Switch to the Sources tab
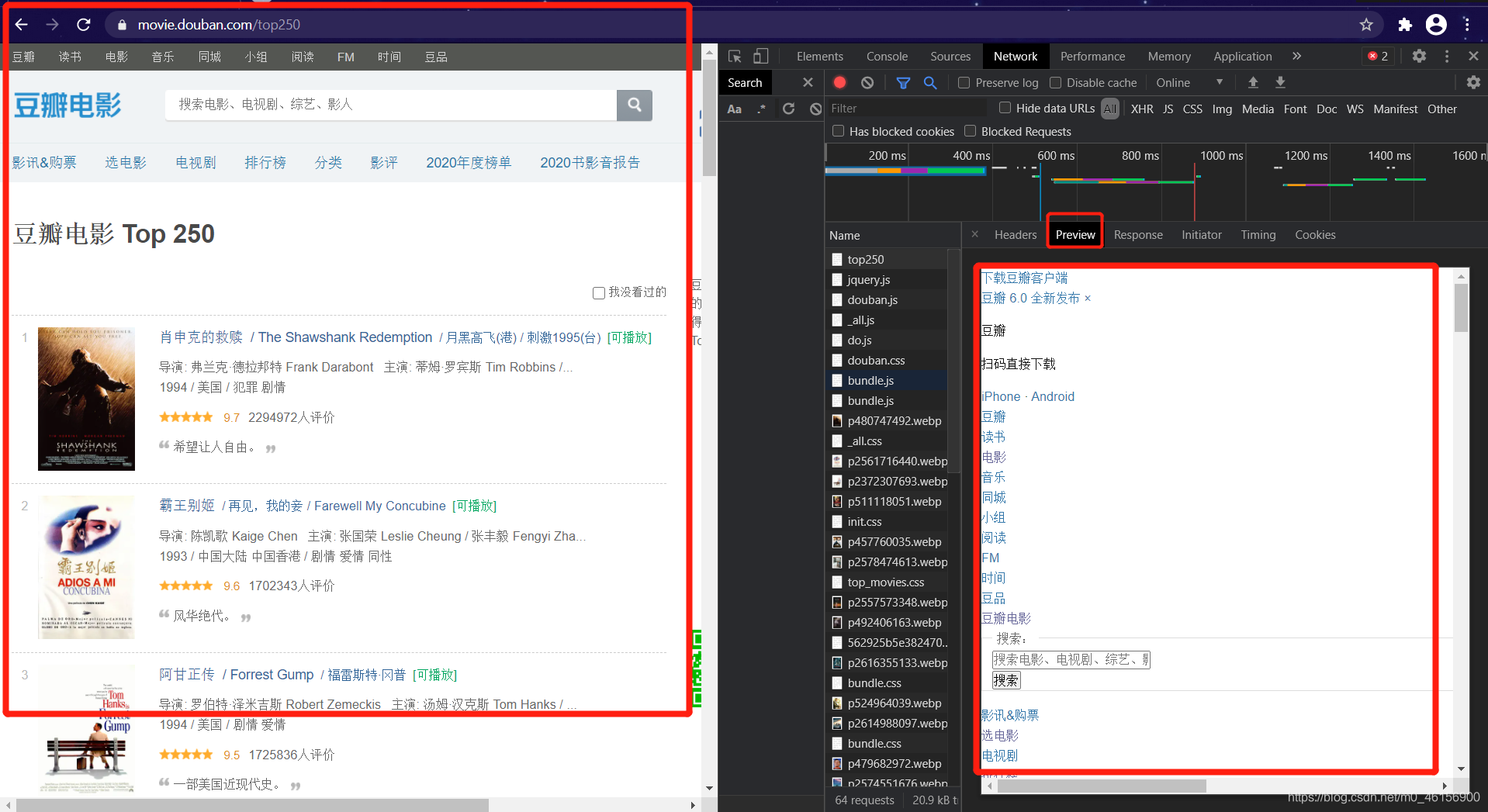The image size is (1488, 812). click(950, 56)
